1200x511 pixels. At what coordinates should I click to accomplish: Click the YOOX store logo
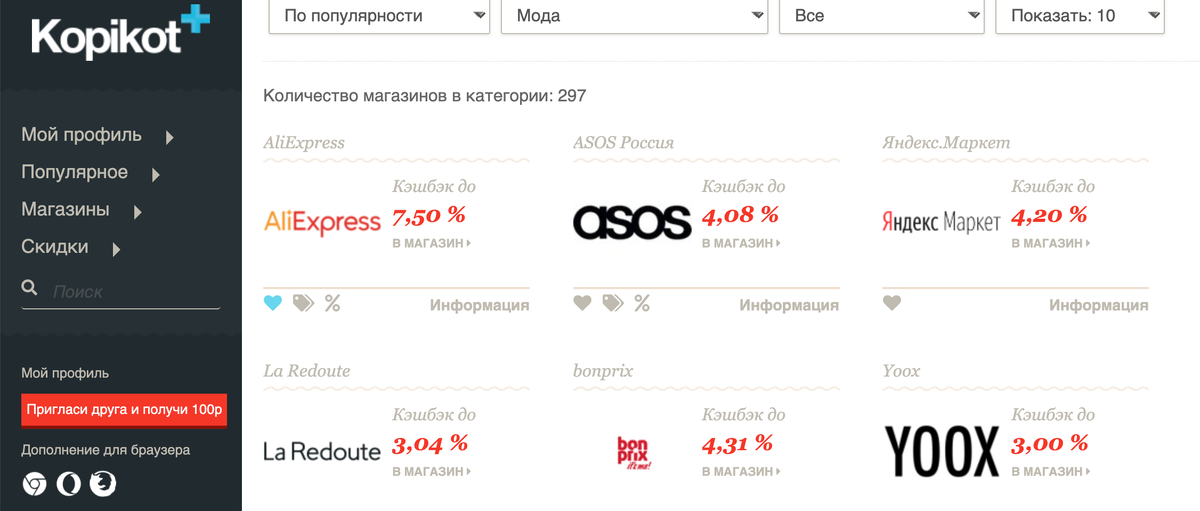coord(942,451)
